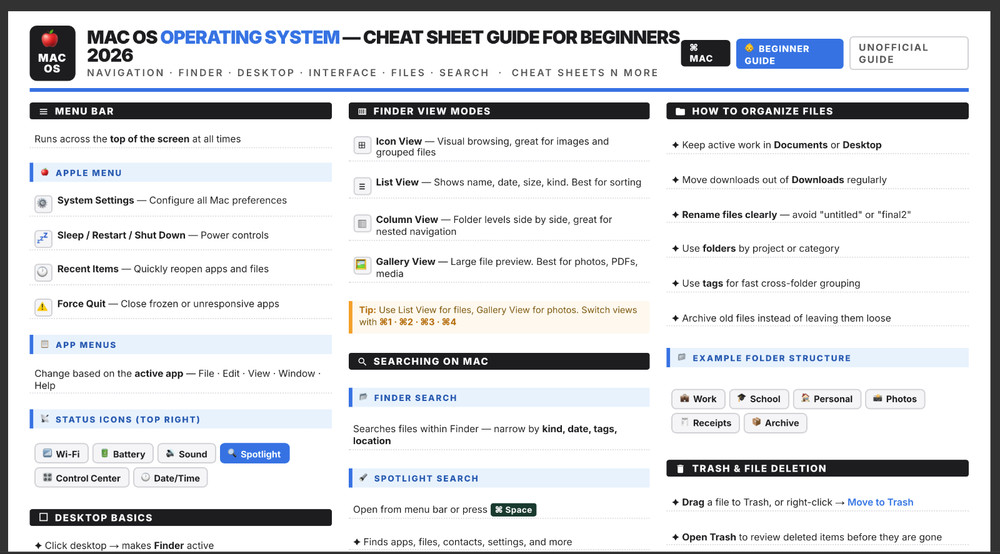The image size is (1000, 554).
Task: Click the Menu Bar section header
Action: click(180, 112)
